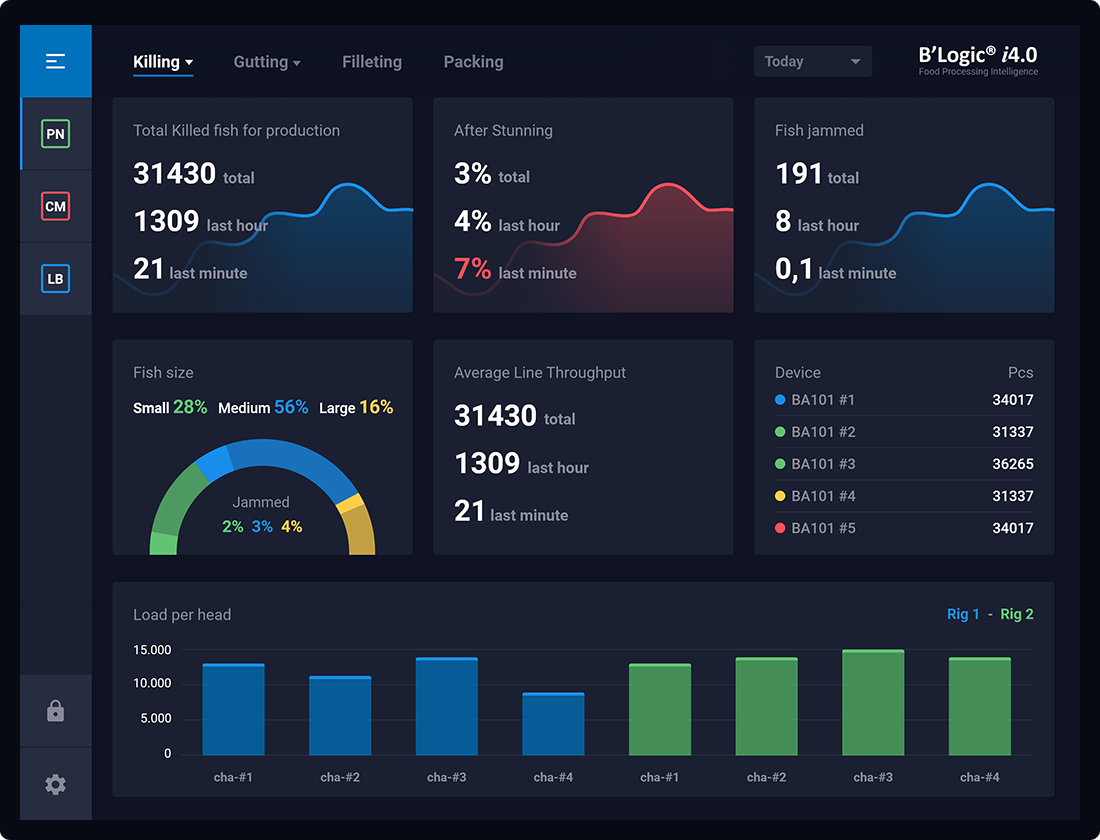Select the LB module in the sidebar
The height and width of the screenshot is (840, 1100).
click(x=56, y=279)
